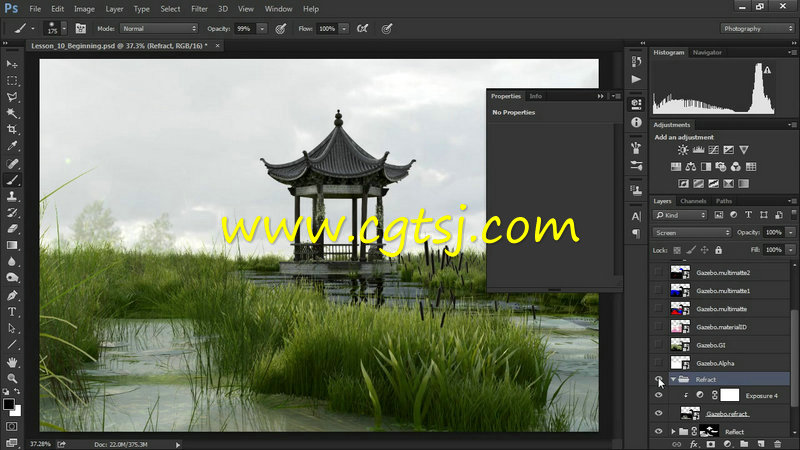The image size is (800, 450).
Task: Open the Image menu
Action: [x=84, y=9]
